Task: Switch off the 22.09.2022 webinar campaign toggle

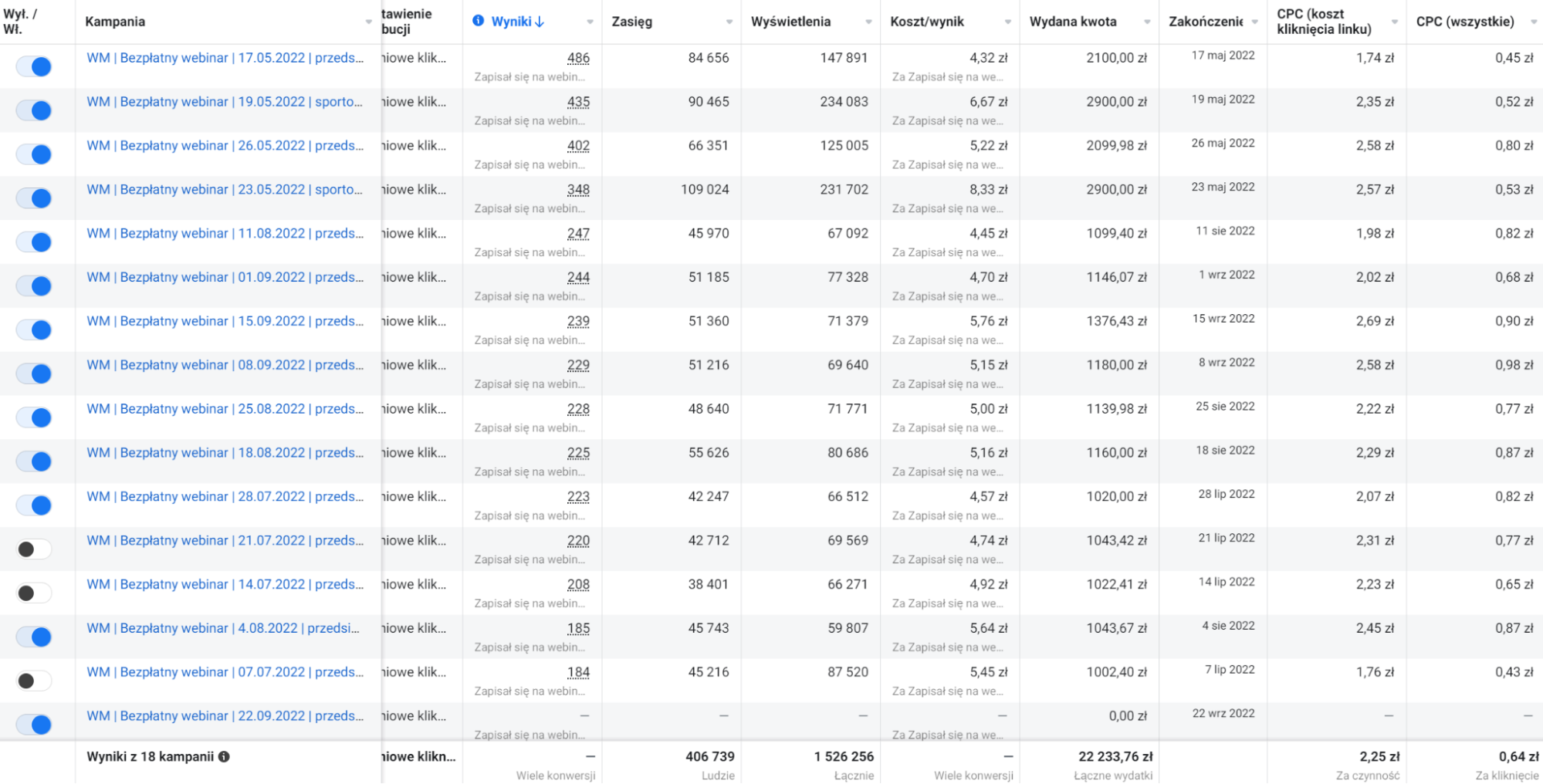Action: [34, 725]
